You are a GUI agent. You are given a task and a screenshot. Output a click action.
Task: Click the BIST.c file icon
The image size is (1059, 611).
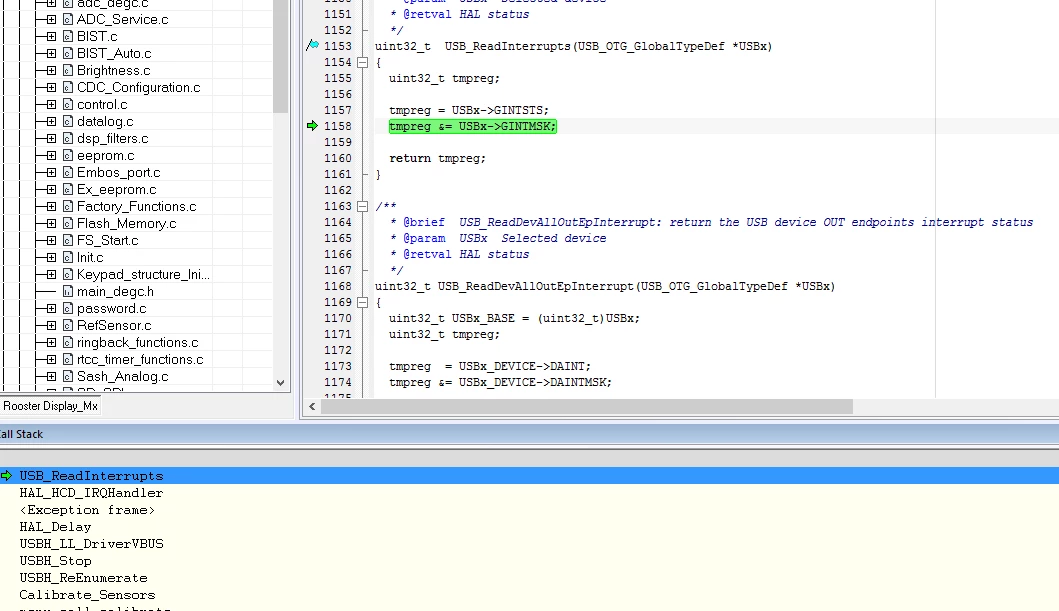click(68, 36)
